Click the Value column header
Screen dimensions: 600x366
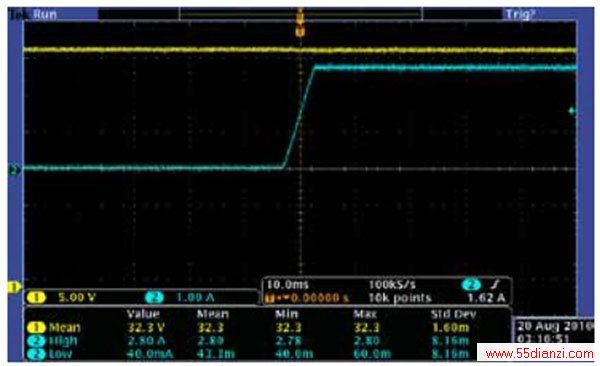(143, 314)
